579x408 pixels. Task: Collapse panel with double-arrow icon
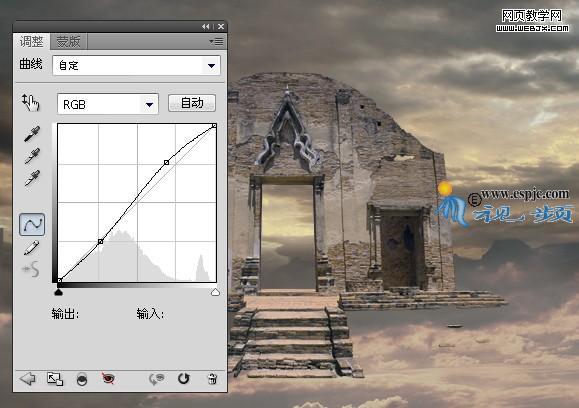pos(206,27)
